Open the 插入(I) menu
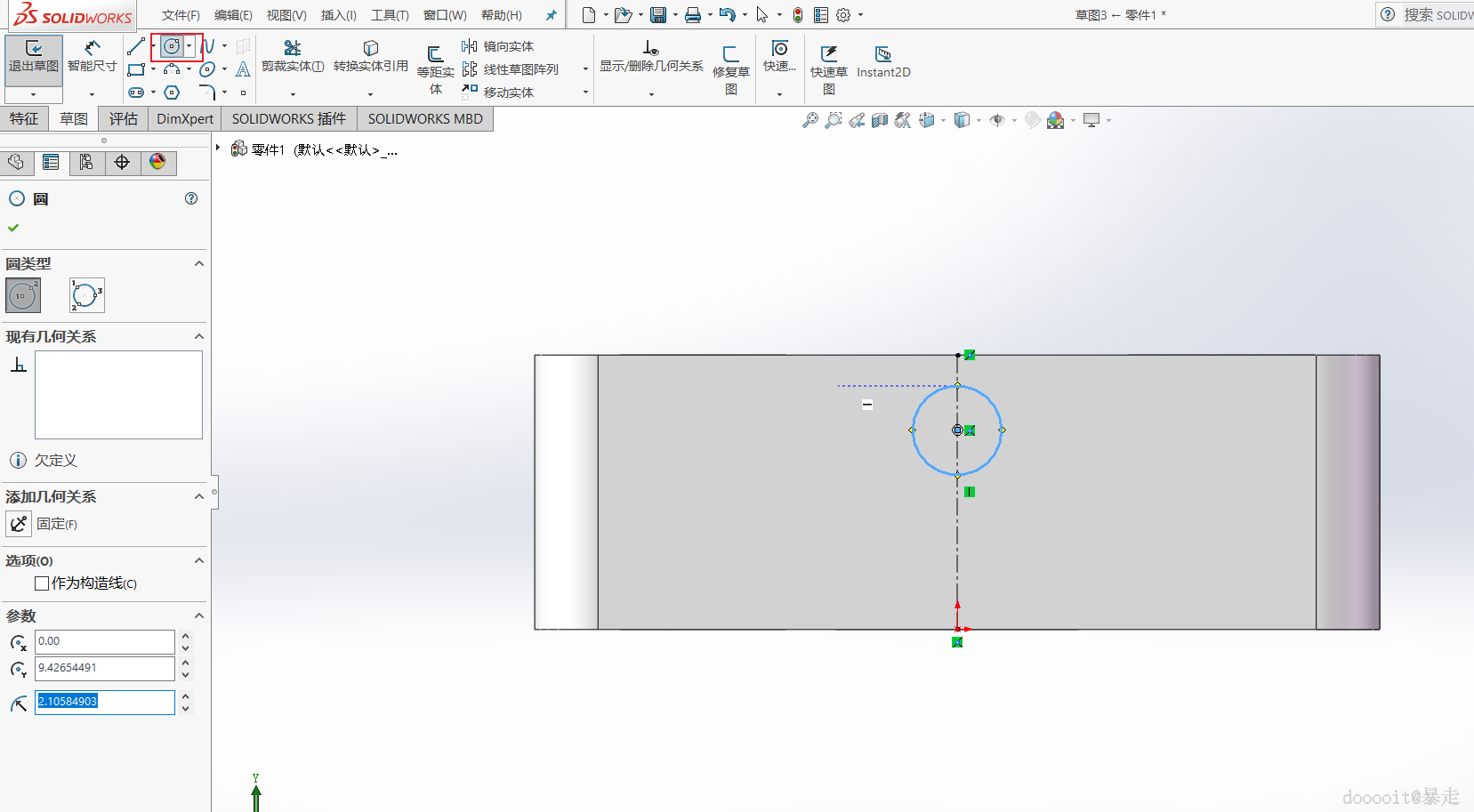1474x812 pixels. (338, 15)
